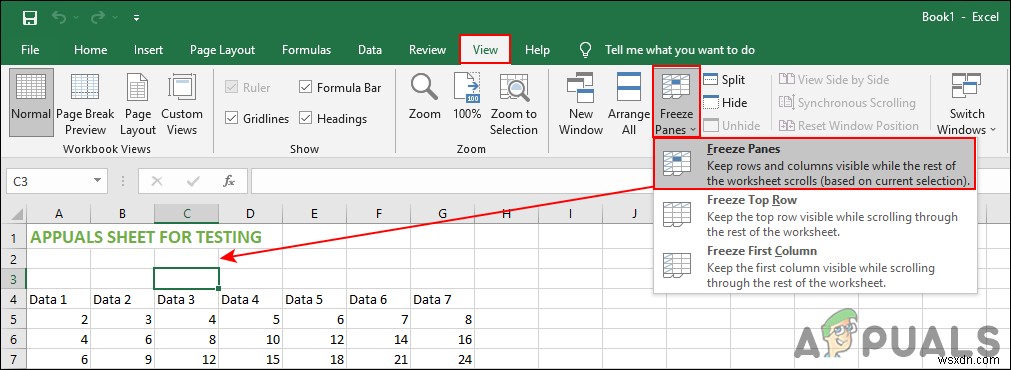Image resolution: width=1011 pixels, height=370 pixels.
Task: Open the File menu
Action: [x=30, y=50]
